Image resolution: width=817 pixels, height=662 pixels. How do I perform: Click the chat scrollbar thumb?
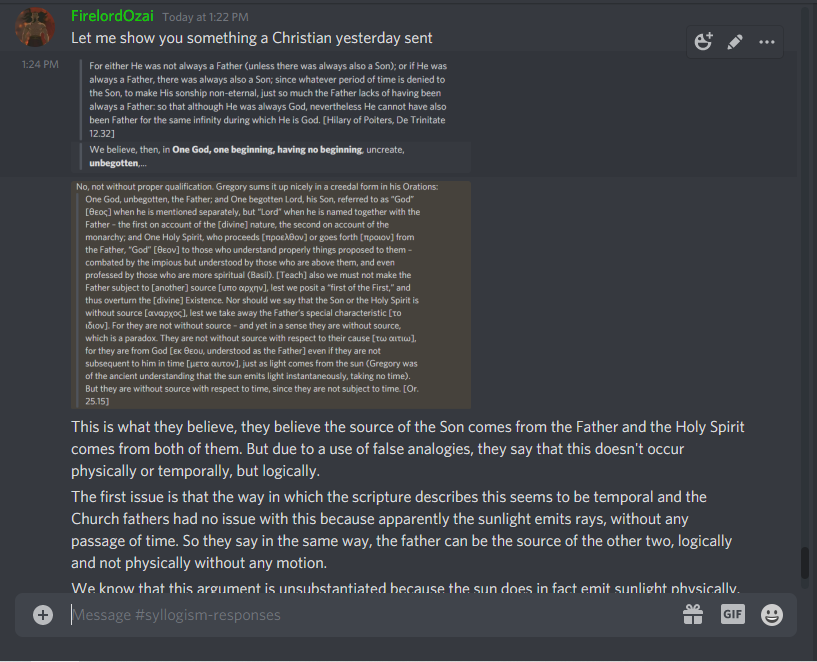tap(805, 563)
